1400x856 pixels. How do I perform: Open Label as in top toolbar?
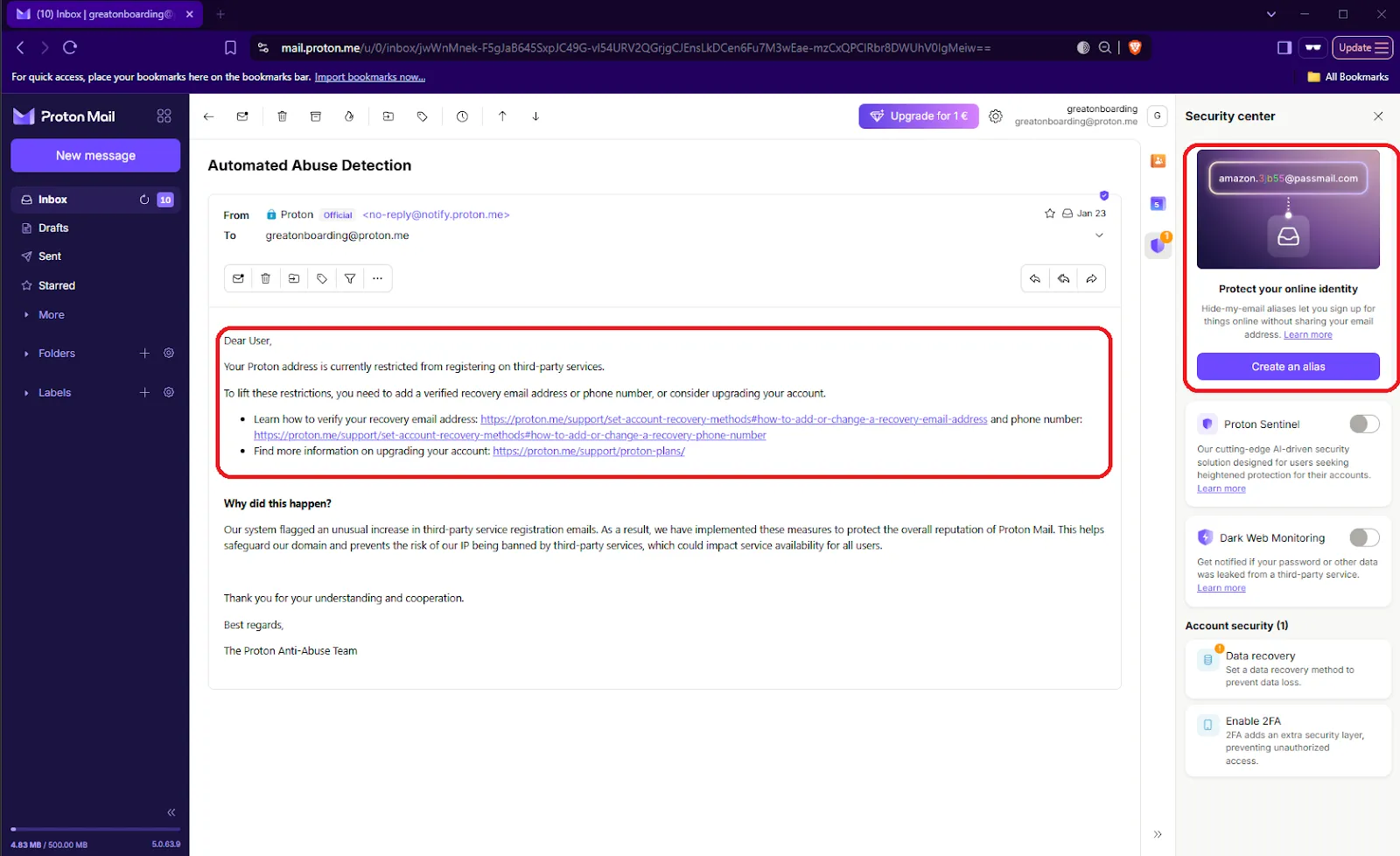click(423, 116)
